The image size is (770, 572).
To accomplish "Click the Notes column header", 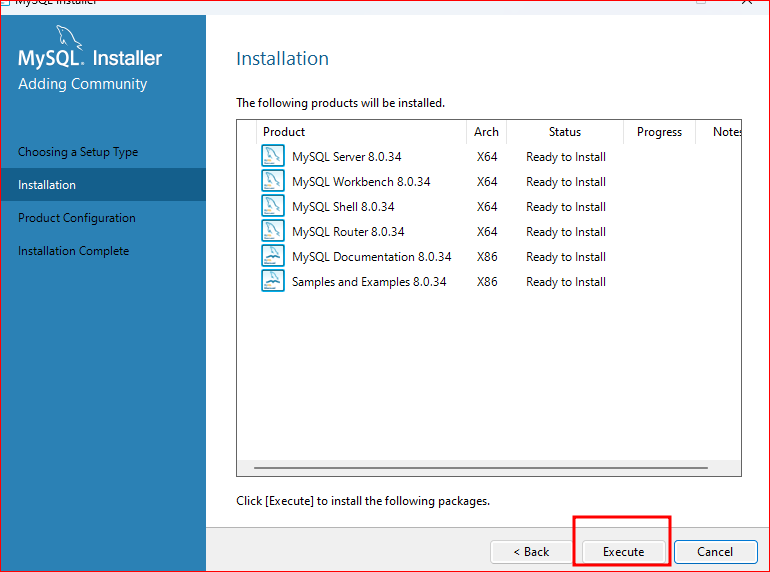I will [719, 132].
